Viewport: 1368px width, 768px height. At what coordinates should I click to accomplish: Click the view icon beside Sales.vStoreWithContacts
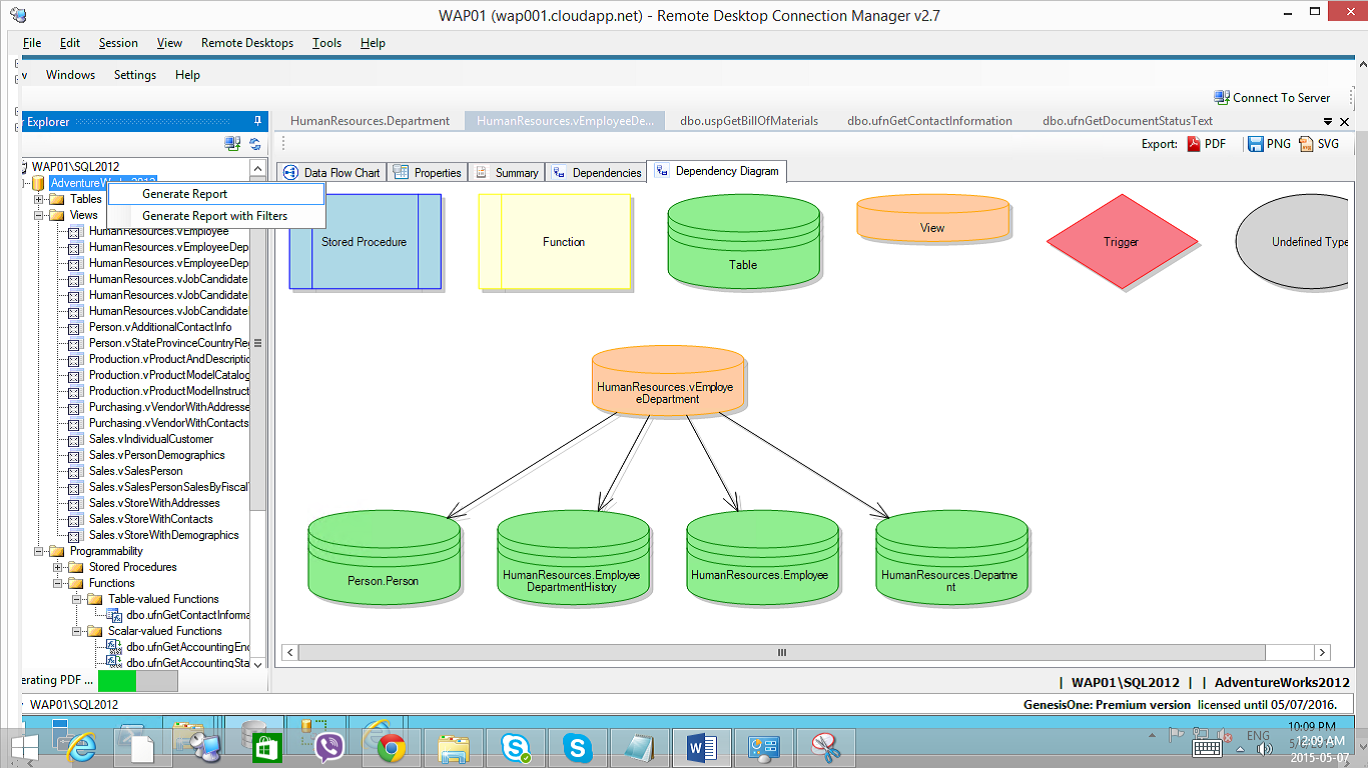(x=74, y=519)
